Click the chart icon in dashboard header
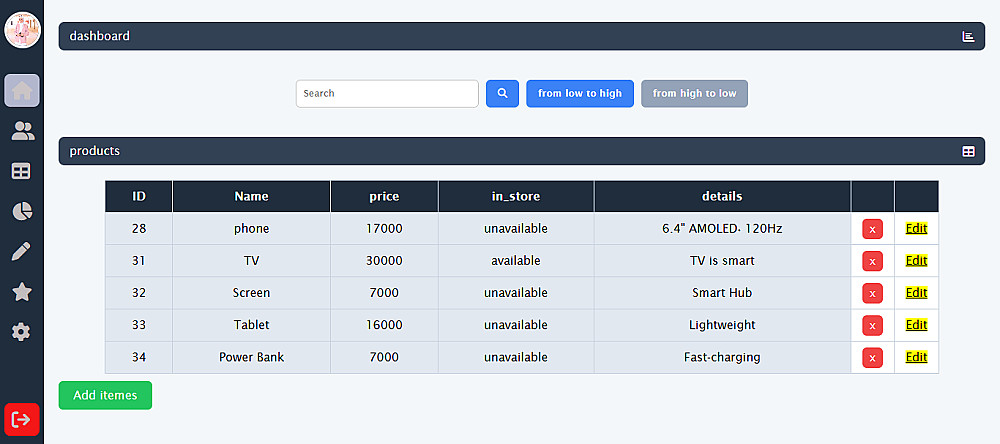The height and width of the screenshot is (444, 1000). (x=968, y=36)
